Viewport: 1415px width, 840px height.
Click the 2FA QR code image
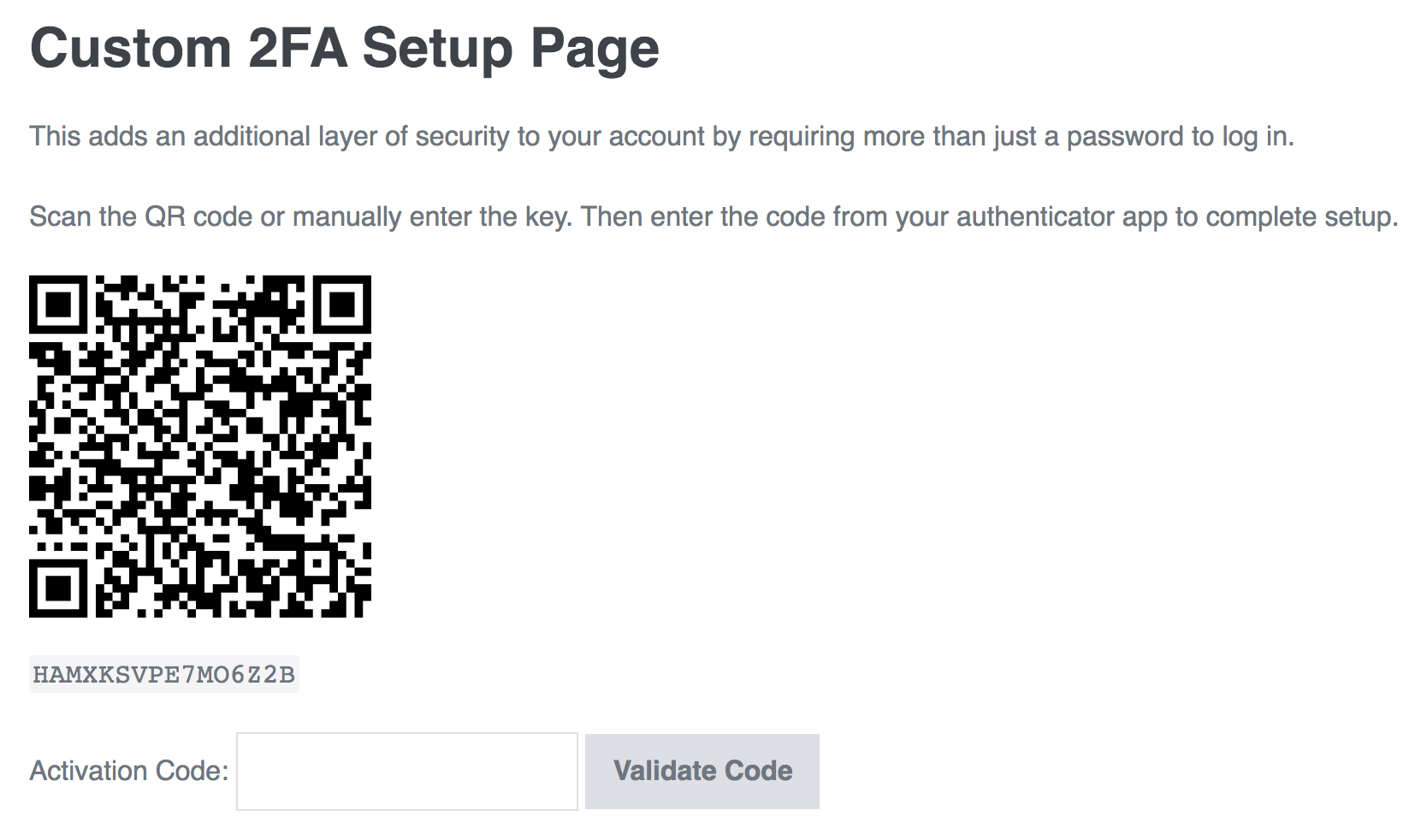coord(200,446)
